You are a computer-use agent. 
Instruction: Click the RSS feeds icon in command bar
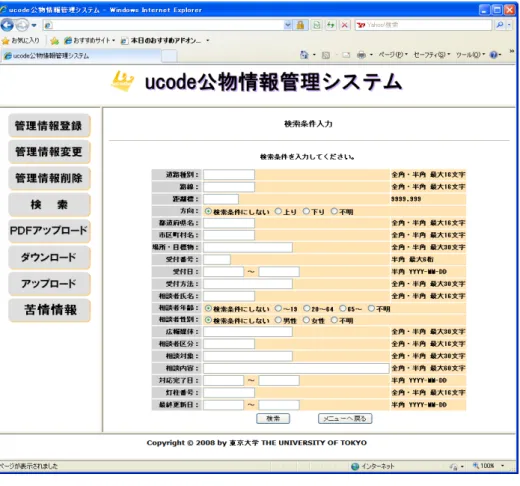pyautogui.click(x=326, y=55)
